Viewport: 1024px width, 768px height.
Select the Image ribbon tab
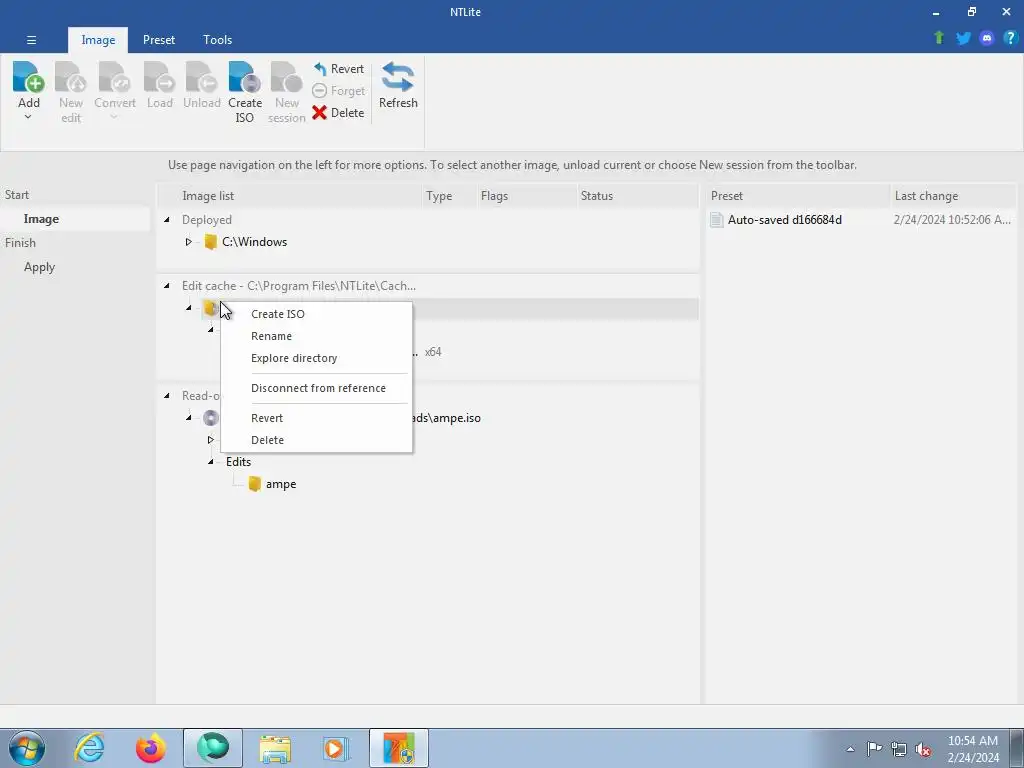point(98,40)
